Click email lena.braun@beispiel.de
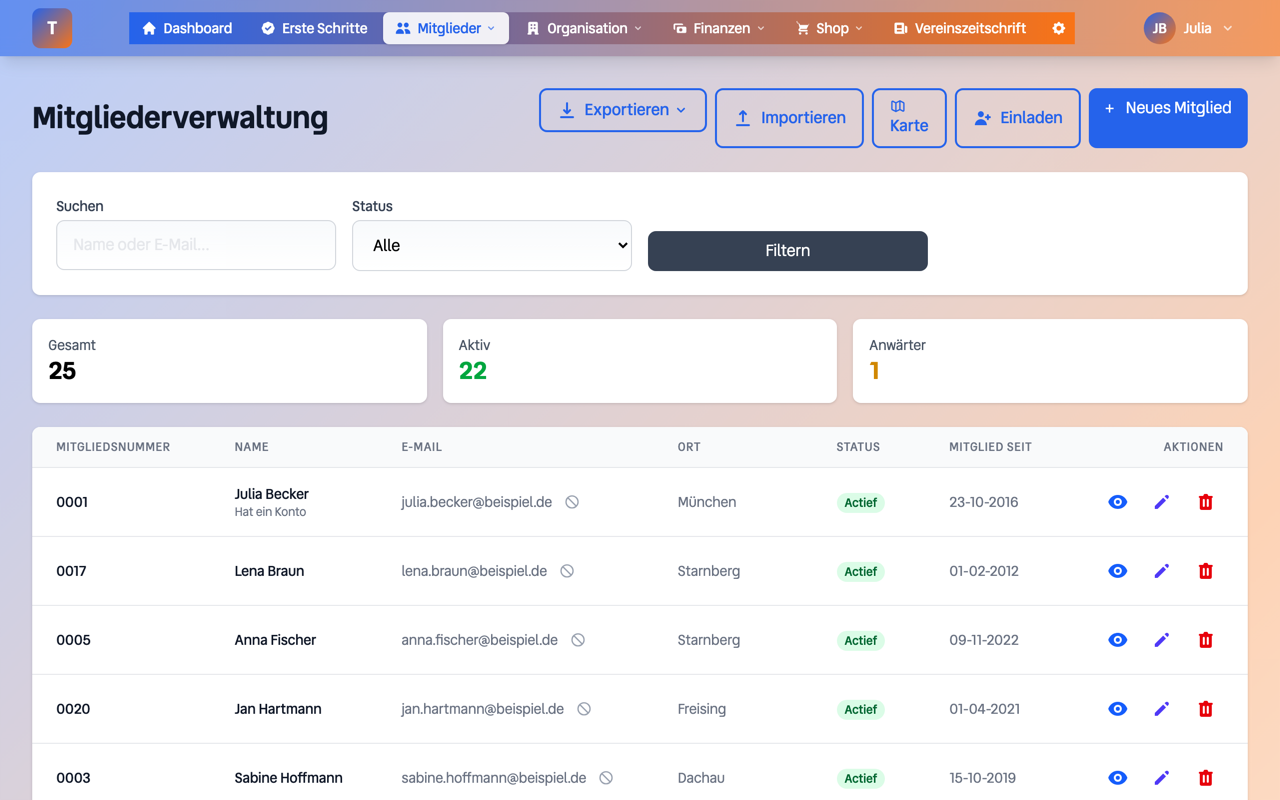This screenshot has width=1280, height=800. 474,571
